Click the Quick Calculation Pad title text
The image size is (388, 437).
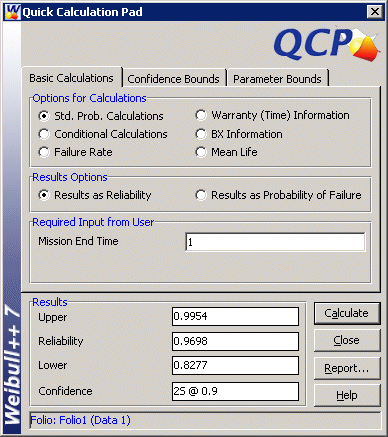tap(82, 12)
